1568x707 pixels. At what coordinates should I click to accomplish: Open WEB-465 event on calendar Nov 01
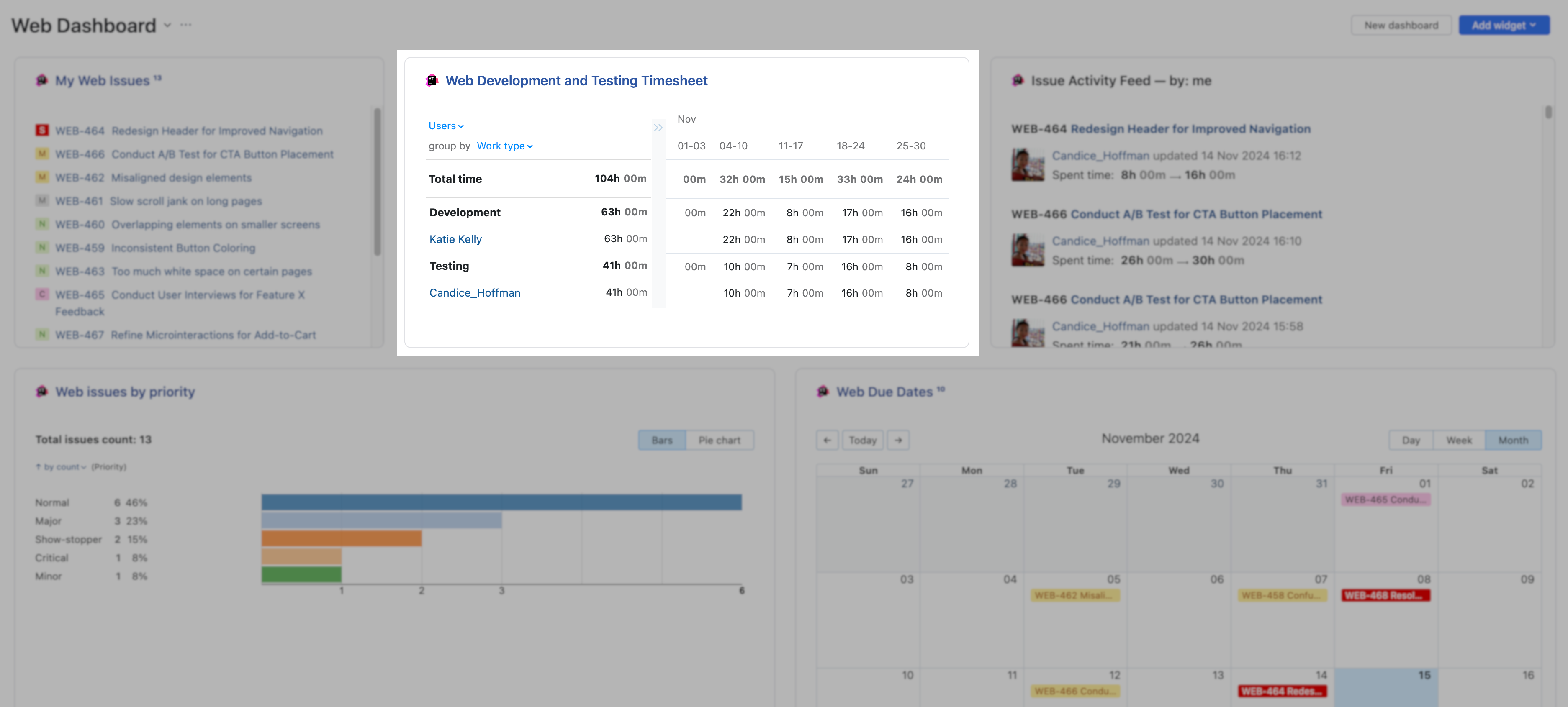[1385, 500]
